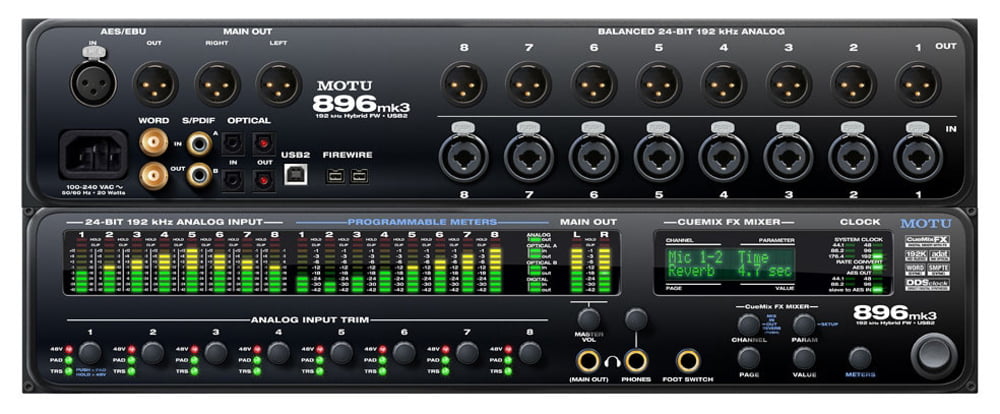Click the OPTICAL B IN port
This screenshot has height=414, width=1000.
(x=233, y=182)
